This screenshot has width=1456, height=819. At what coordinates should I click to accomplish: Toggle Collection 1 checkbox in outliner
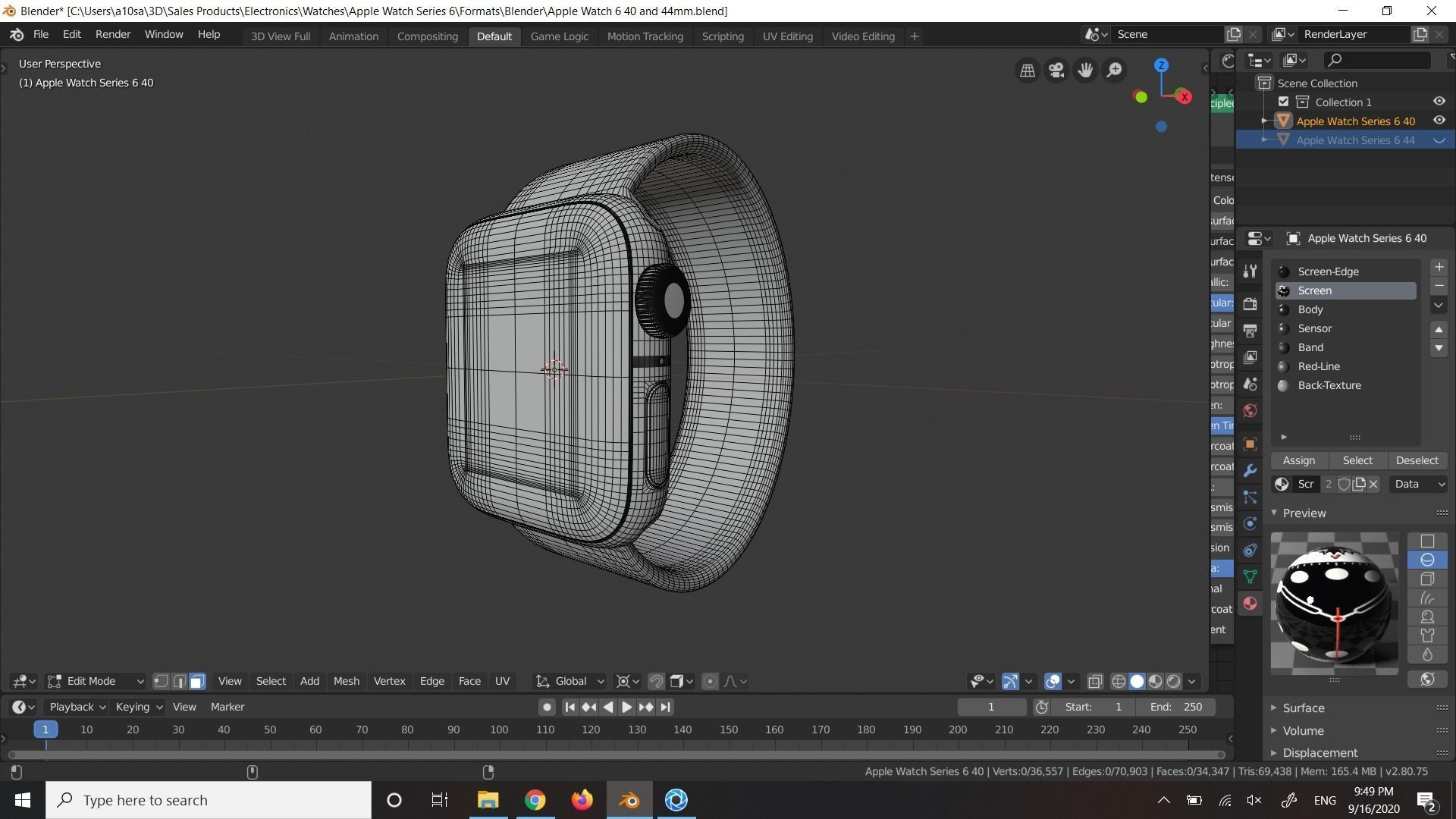[x=1283, y=102]
